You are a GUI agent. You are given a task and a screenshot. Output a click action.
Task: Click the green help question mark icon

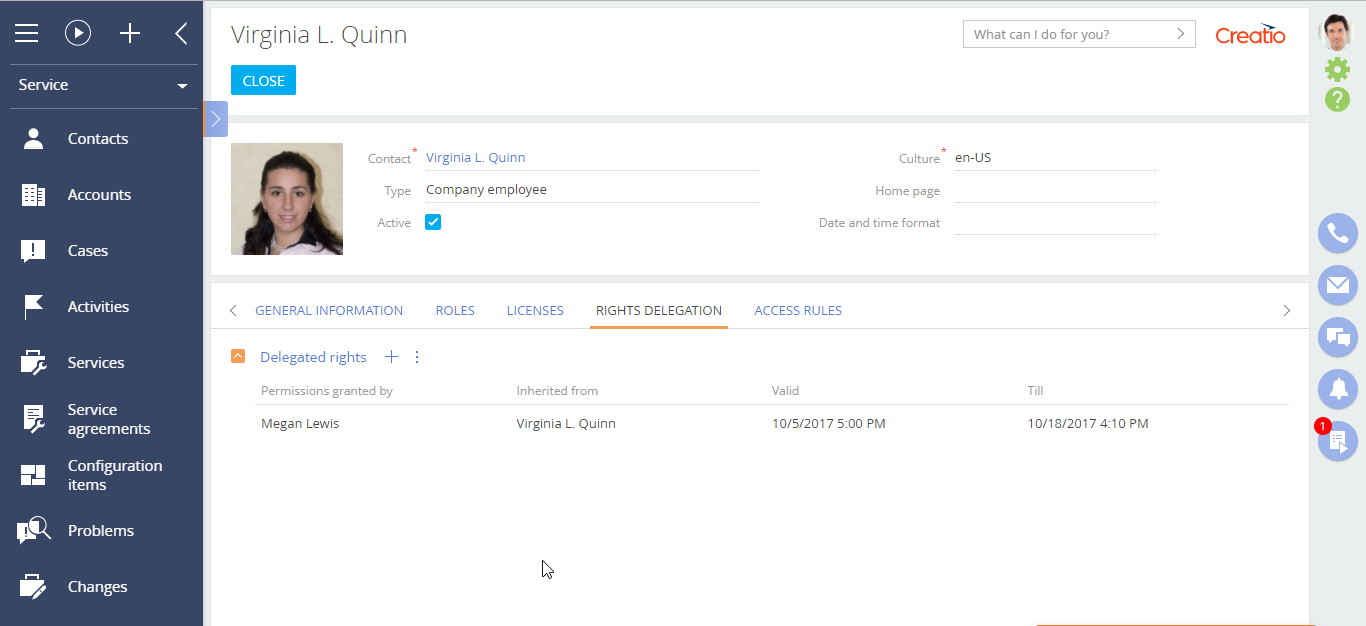(1337, 99)
